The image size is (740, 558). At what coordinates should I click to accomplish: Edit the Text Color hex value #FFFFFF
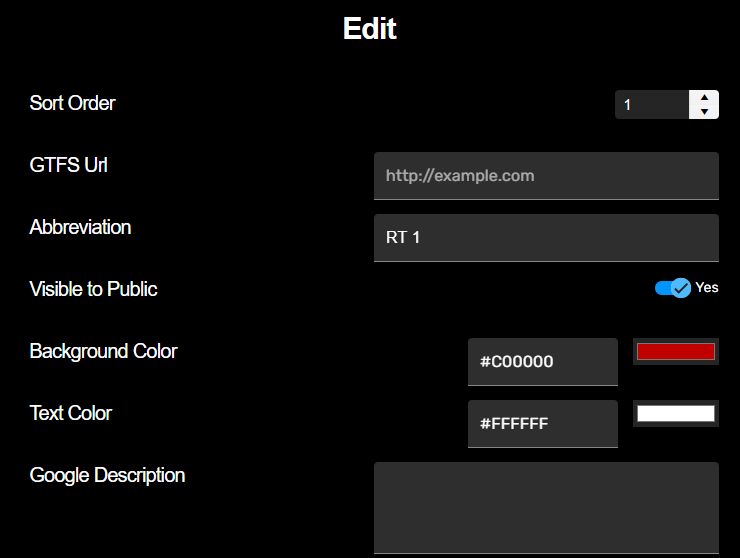click(542, 424)
